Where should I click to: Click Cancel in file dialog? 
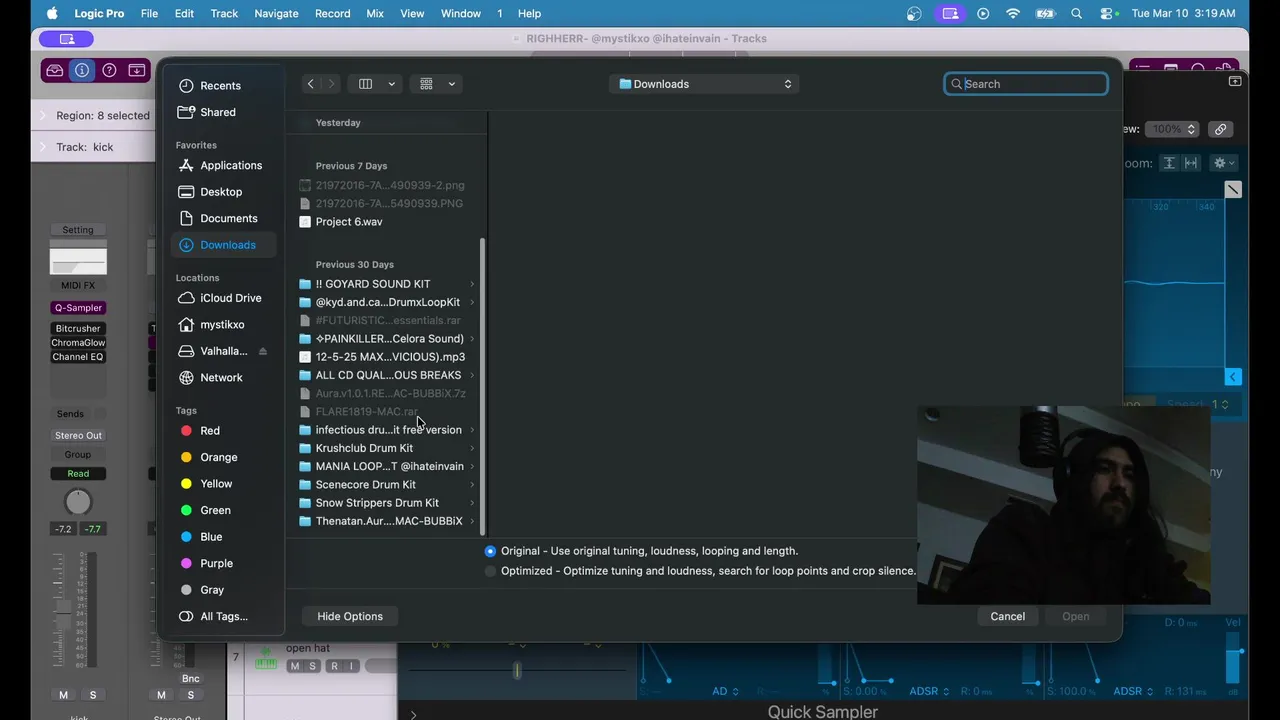[1007, 616]
